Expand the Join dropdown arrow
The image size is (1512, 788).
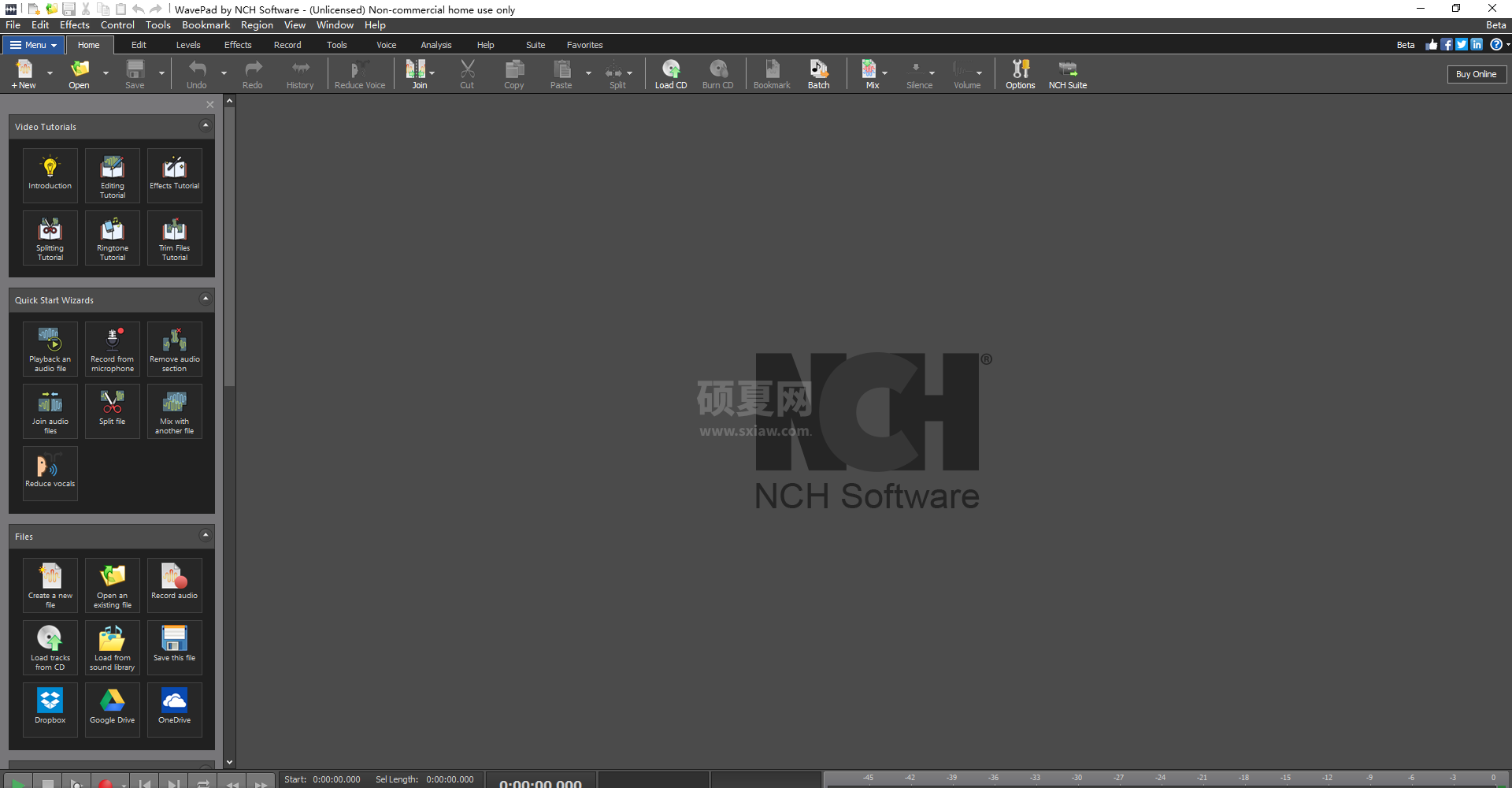pos(432,73)
